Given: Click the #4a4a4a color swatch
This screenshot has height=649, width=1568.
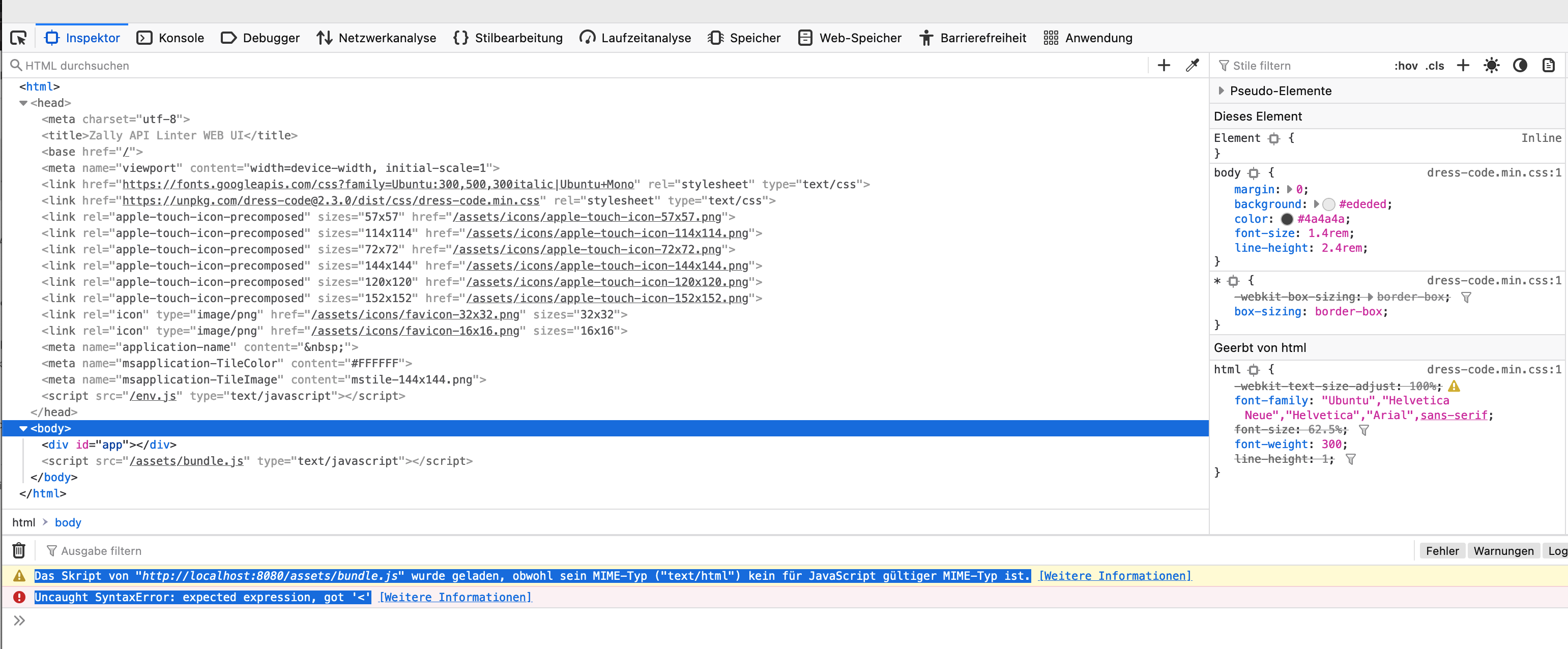Looking at the screenshot, I should pos(1287,219).
